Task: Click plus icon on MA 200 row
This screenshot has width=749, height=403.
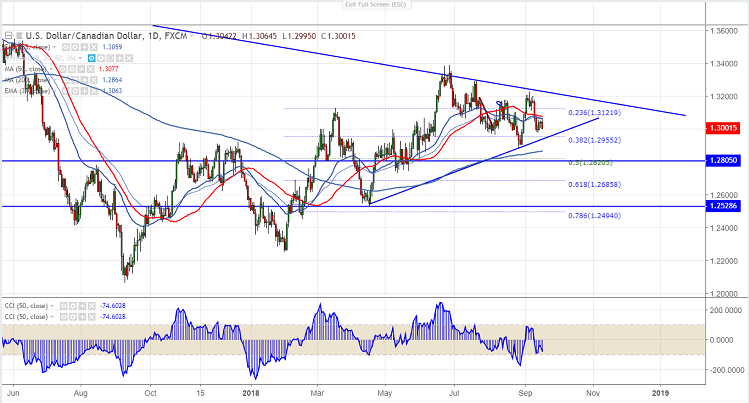Action: pyautogui.click(x=85, y=80)
